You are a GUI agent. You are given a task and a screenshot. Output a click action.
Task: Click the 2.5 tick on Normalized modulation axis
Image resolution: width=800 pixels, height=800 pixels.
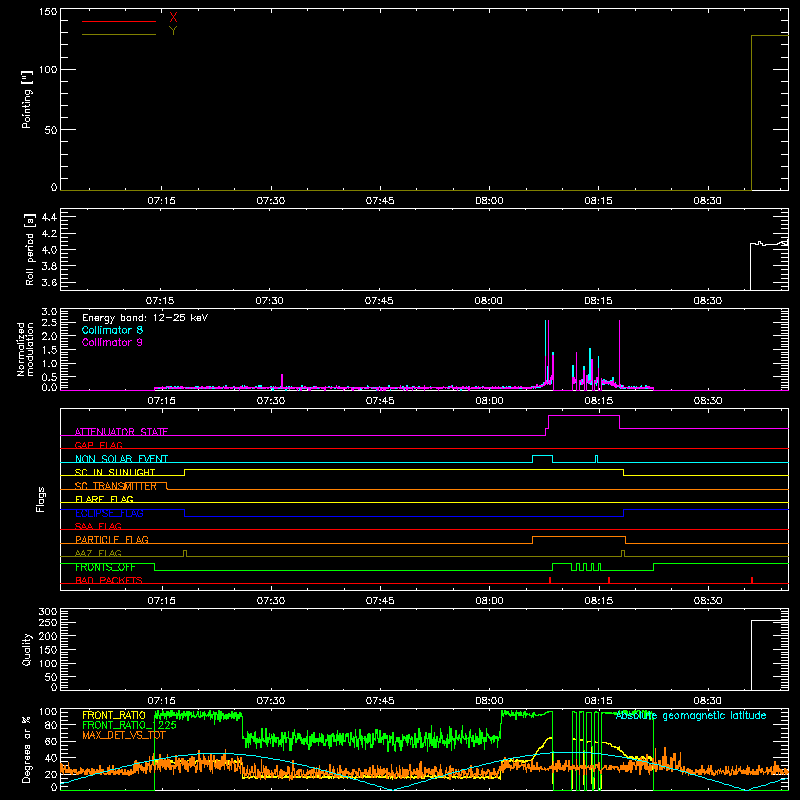(49, 322)
